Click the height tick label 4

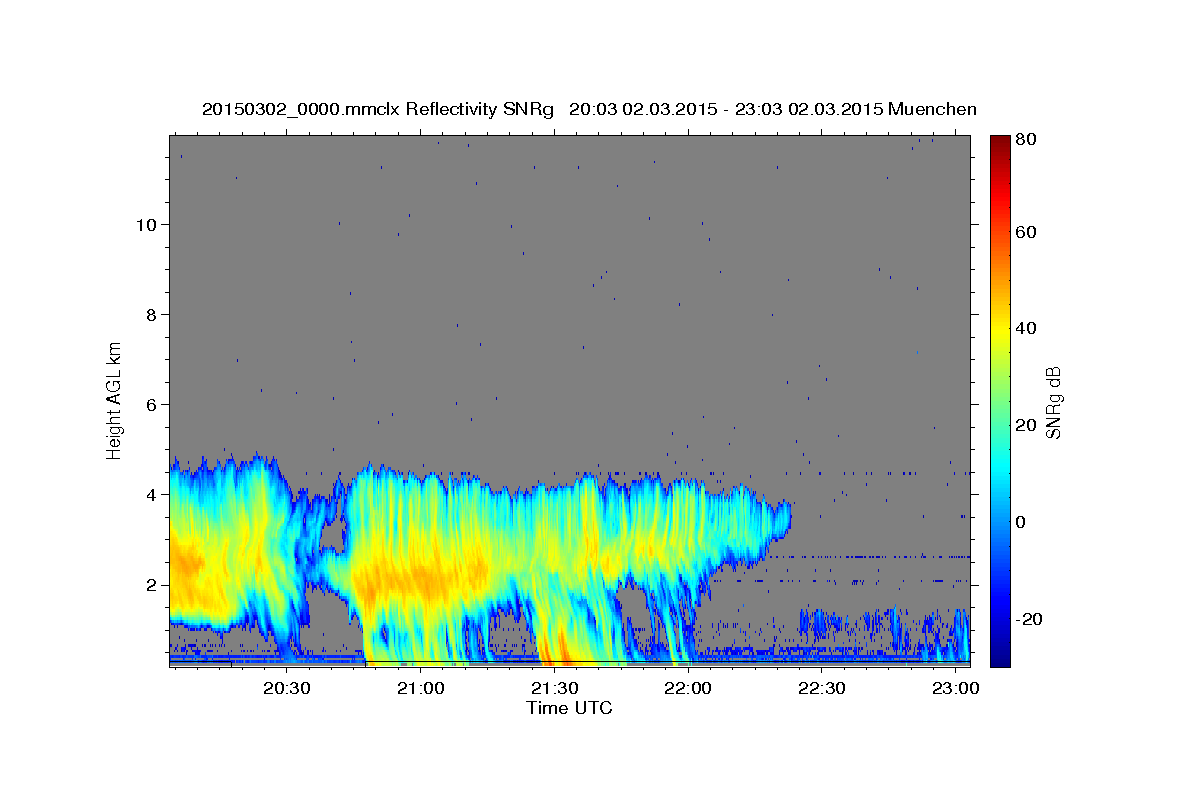(x=150, y=494)
